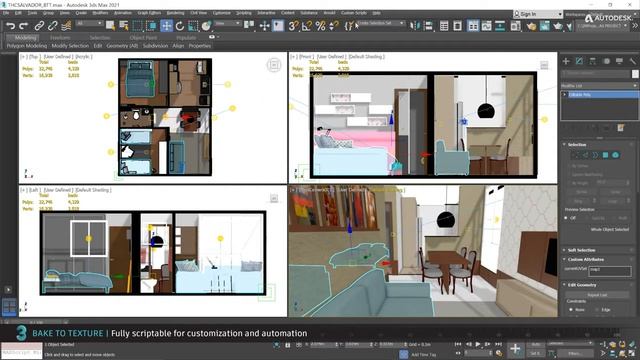The height and width of the screenshot is (360, 640).
Task: Open the Hierarchy panel icon
Action: coord(592,61)
